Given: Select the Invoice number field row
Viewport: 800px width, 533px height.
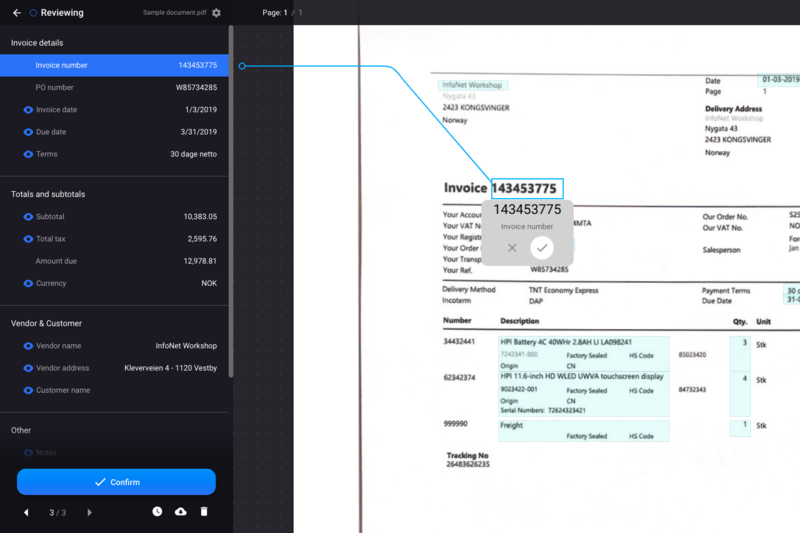Looking at the screenshot, I should (x=114, y=65).
